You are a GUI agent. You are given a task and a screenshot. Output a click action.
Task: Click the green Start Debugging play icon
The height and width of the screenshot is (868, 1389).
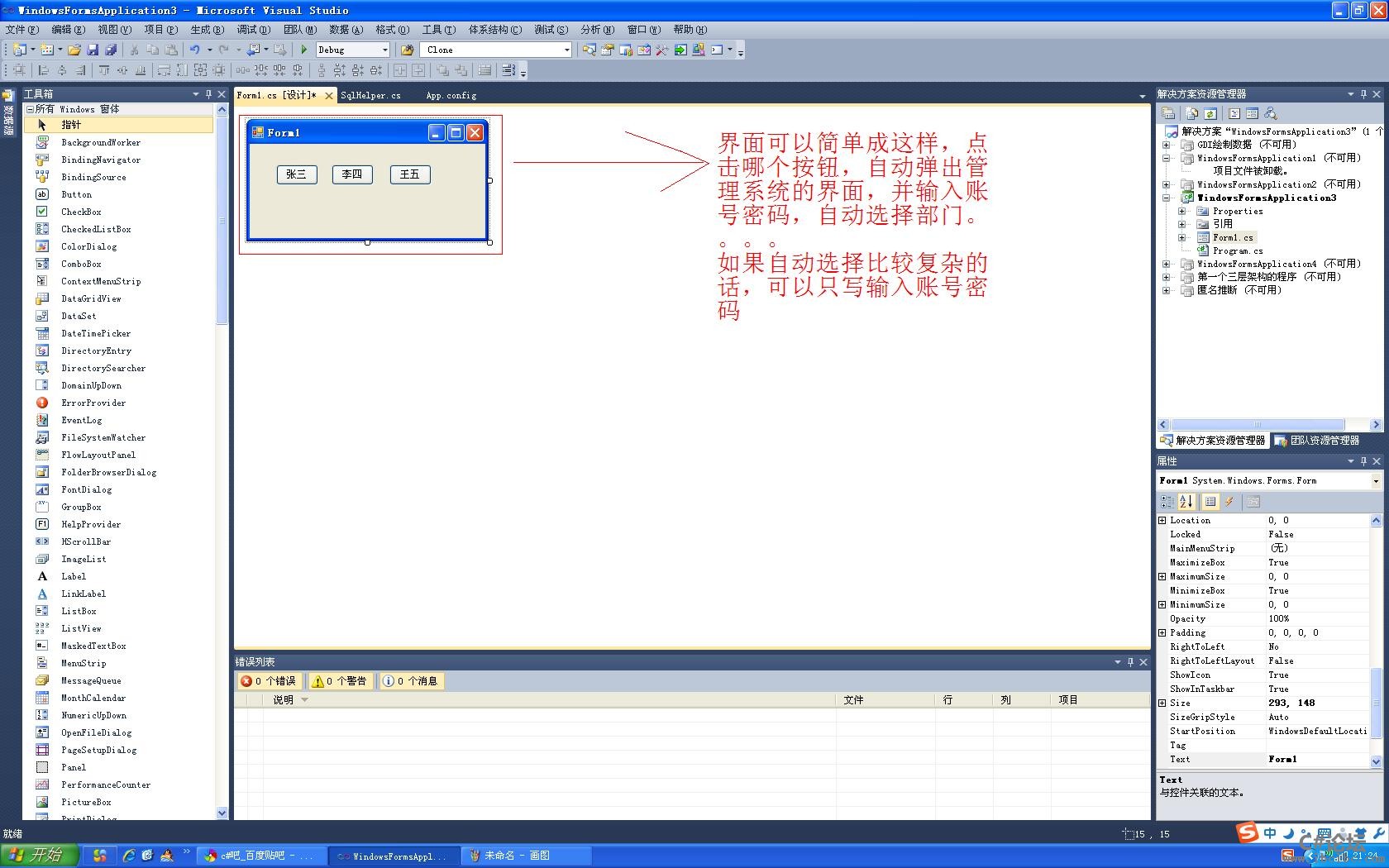[304, 50]
